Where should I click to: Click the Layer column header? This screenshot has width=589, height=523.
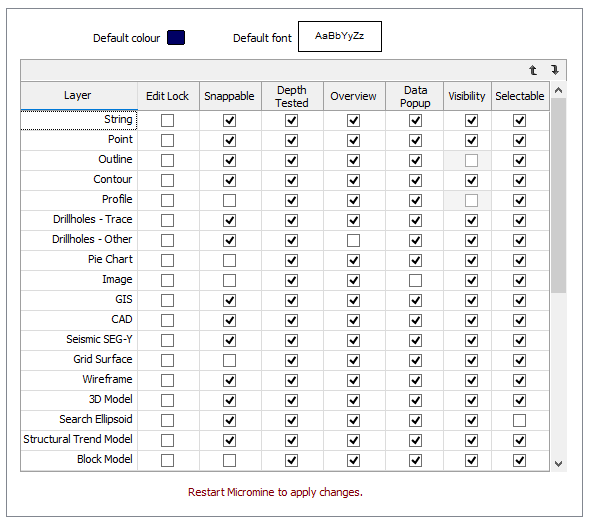coord(79,96)
